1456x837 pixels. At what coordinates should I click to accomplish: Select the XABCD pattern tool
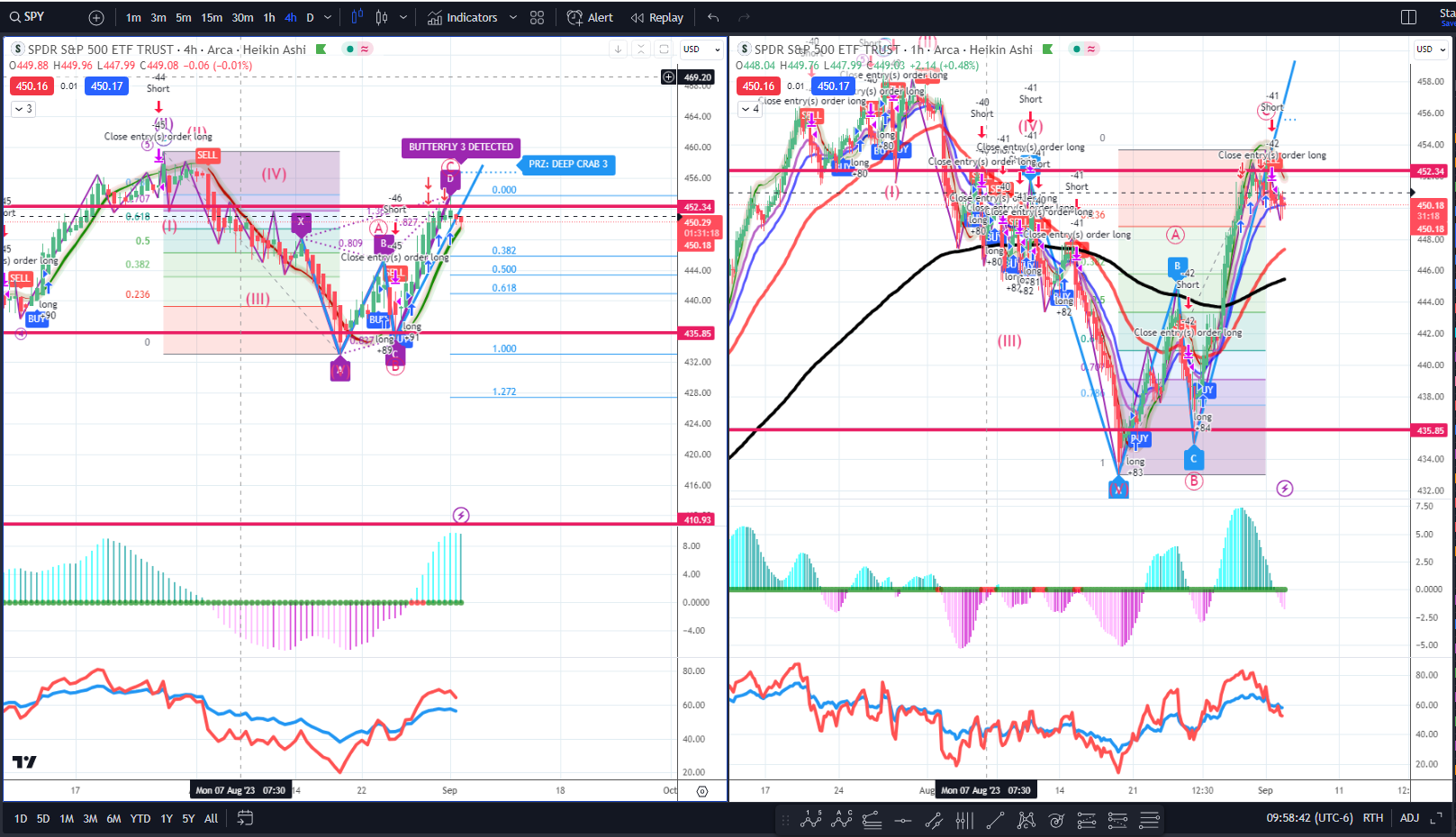tap(1026, 820)
